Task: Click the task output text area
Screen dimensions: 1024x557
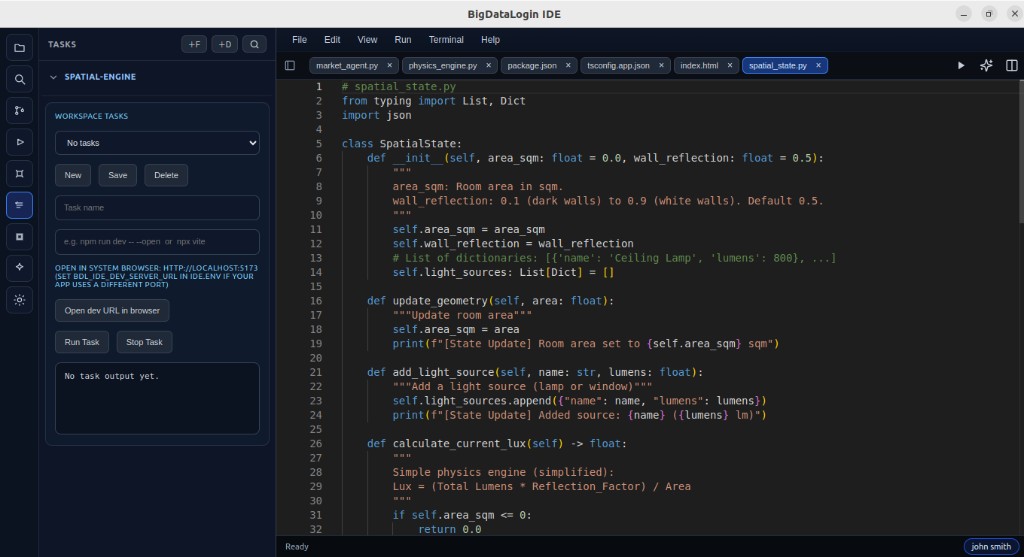Action: pos(157,398)
